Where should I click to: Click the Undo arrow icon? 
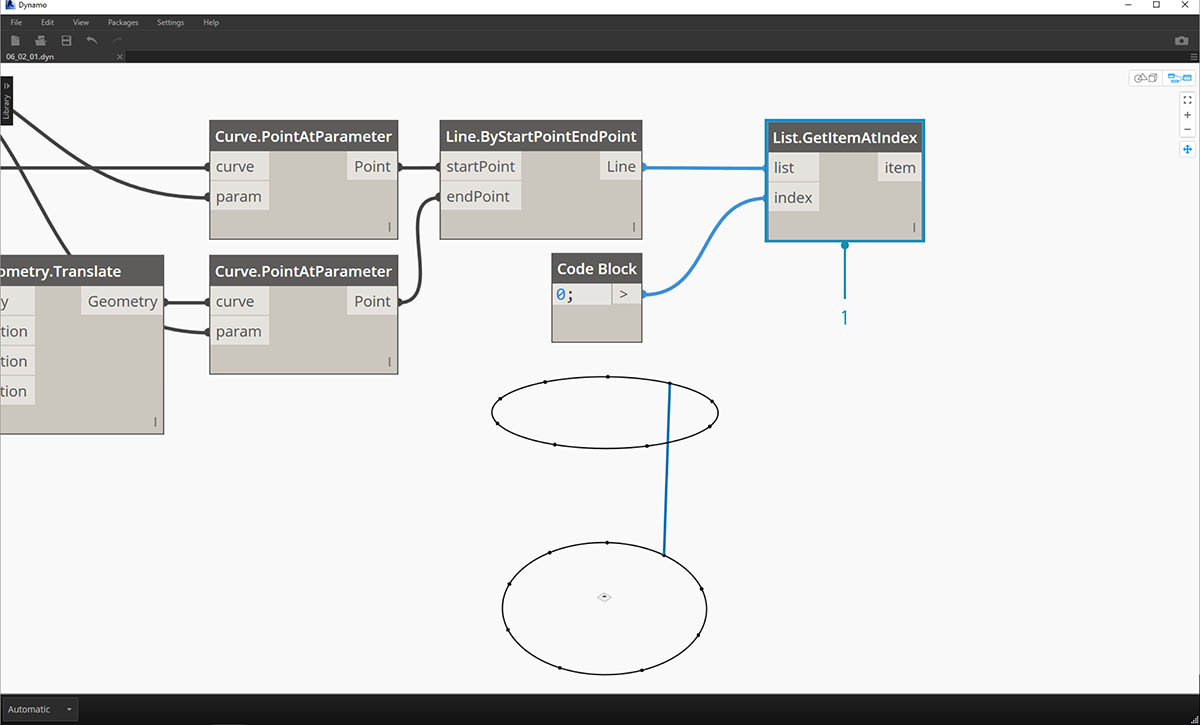92,41
